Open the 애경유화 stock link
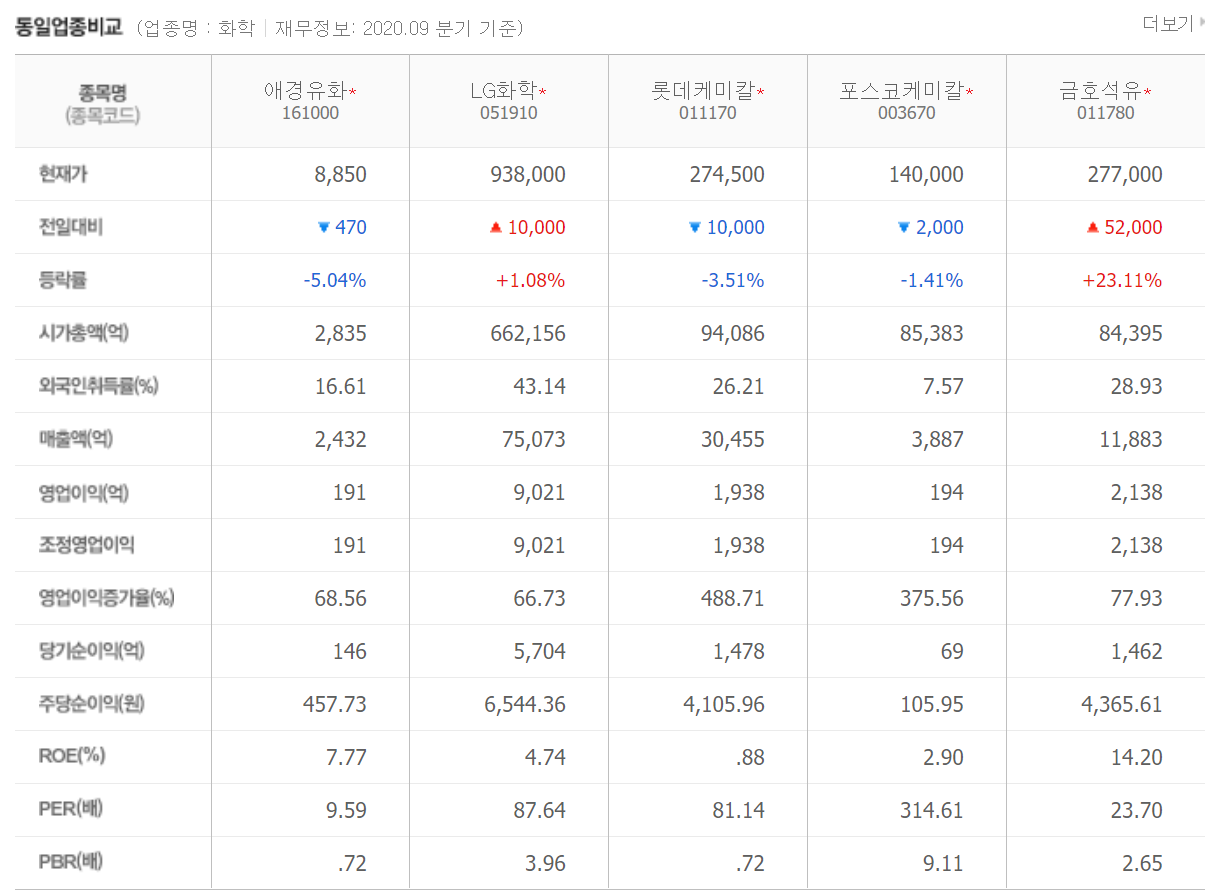Screen dimensions: 1215x896 point(305,92)
